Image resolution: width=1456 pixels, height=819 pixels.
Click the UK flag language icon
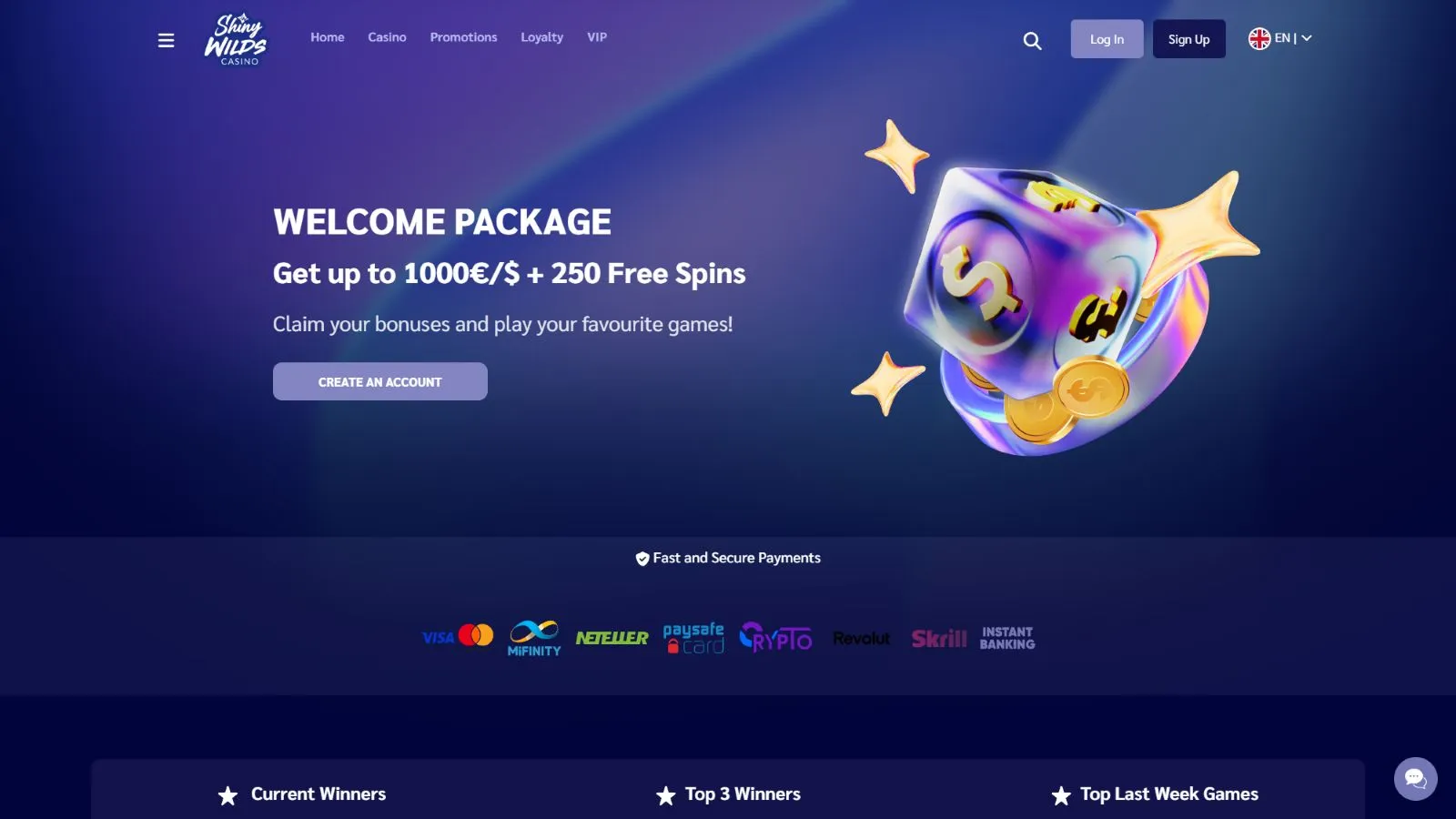tap(1259, 38)
